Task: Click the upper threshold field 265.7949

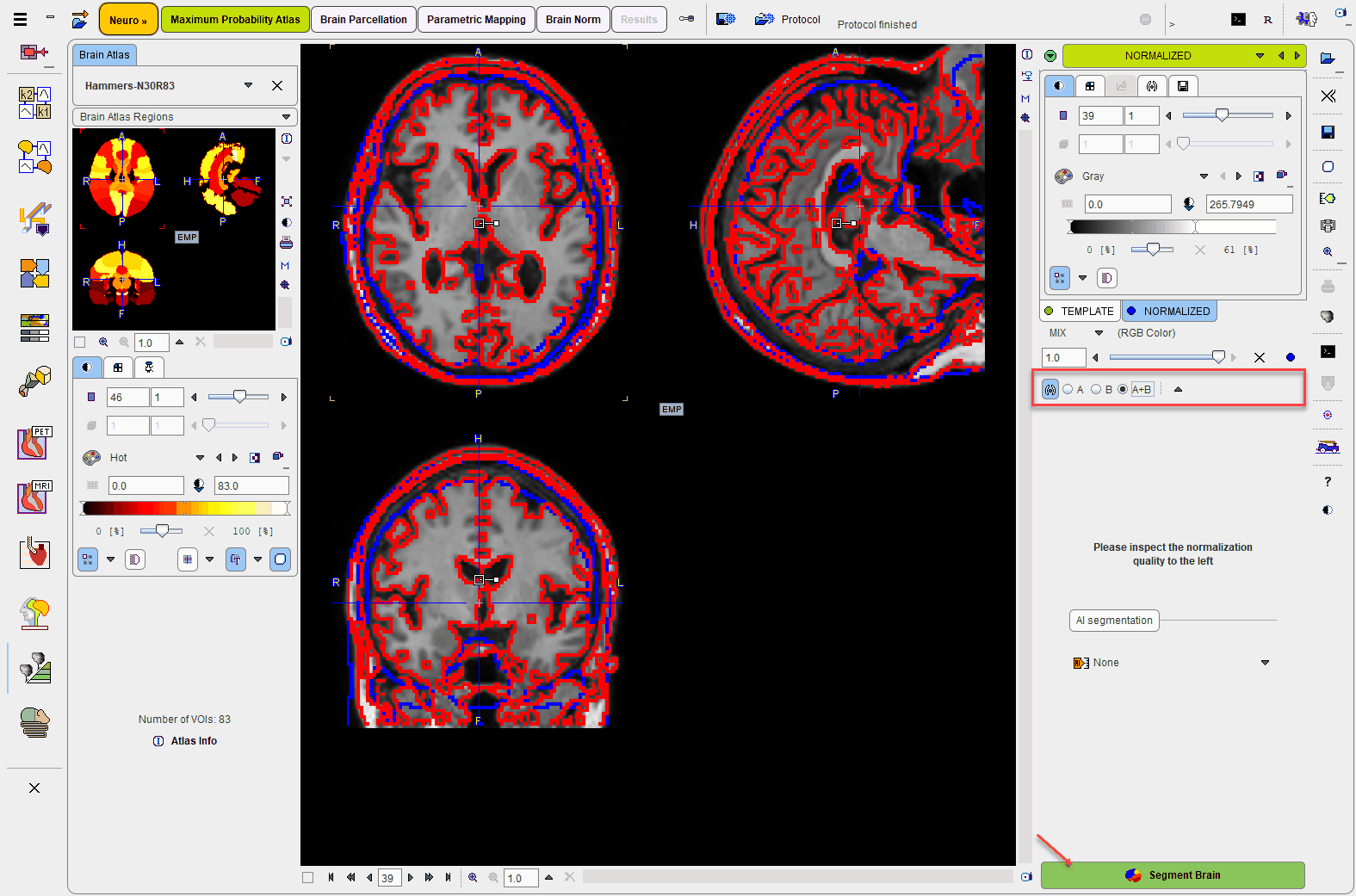Action: pyautogui.click(x=1249, y=204)
